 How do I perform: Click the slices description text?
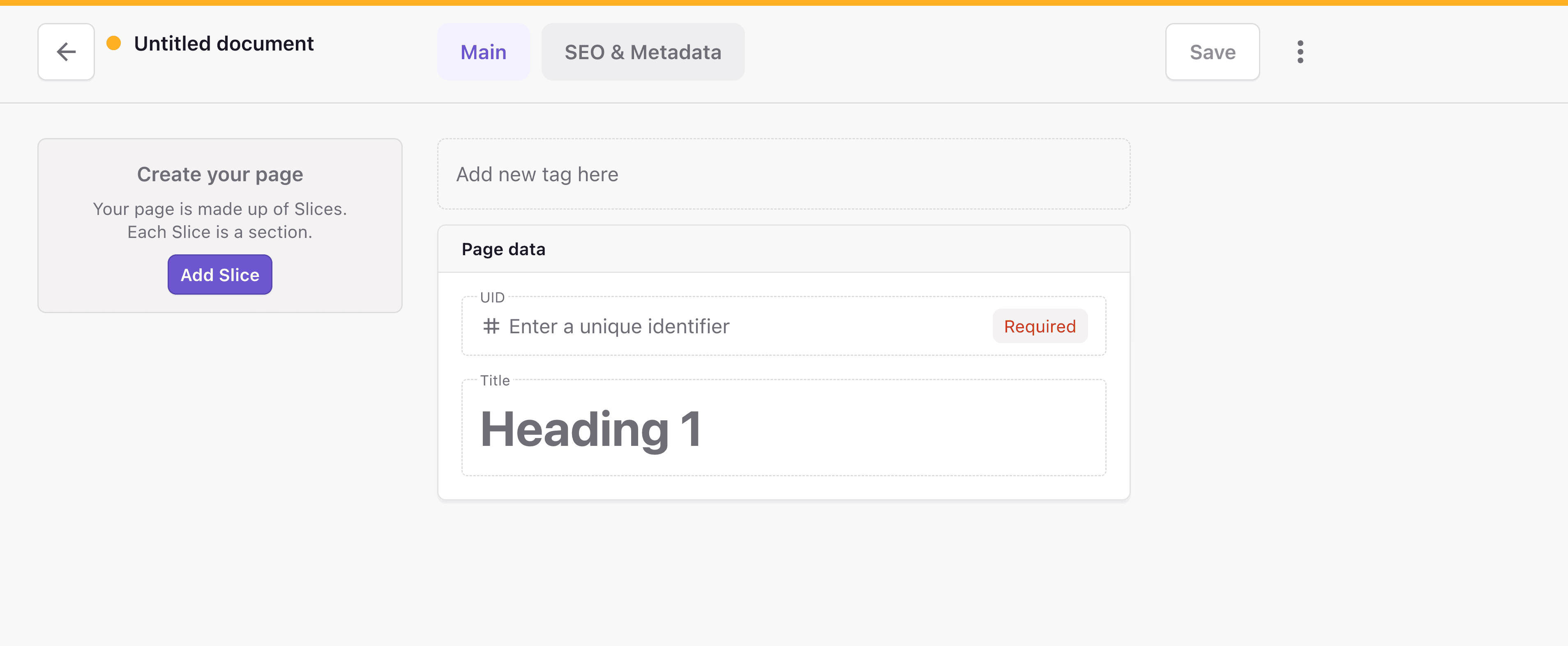[220, 220]
